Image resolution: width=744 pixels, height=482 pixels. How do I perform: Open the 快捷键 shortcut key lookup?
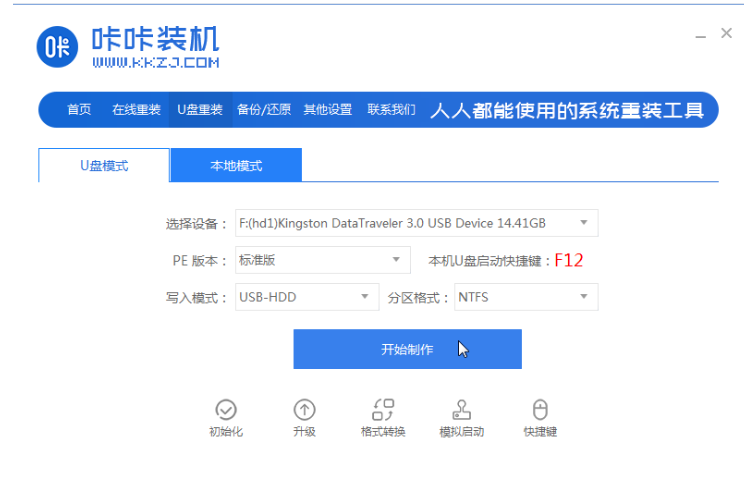(x=540, y=410)
